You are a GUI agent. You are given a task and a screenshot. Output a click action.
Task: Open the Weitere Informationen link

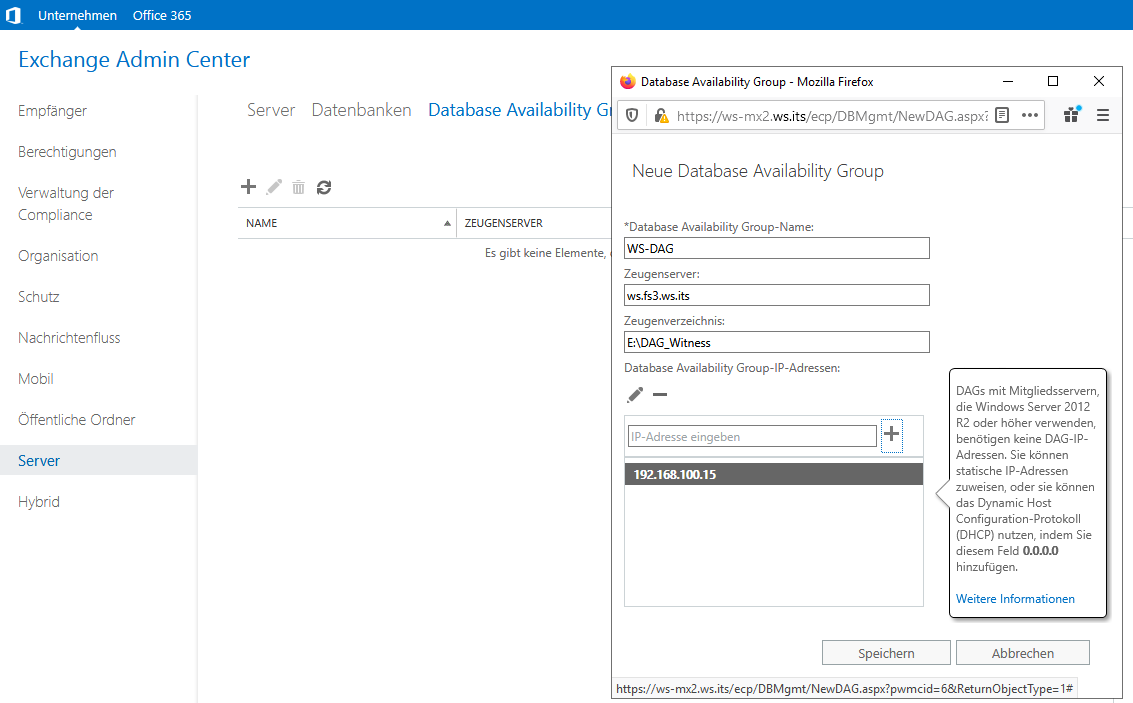(1015, 598)
